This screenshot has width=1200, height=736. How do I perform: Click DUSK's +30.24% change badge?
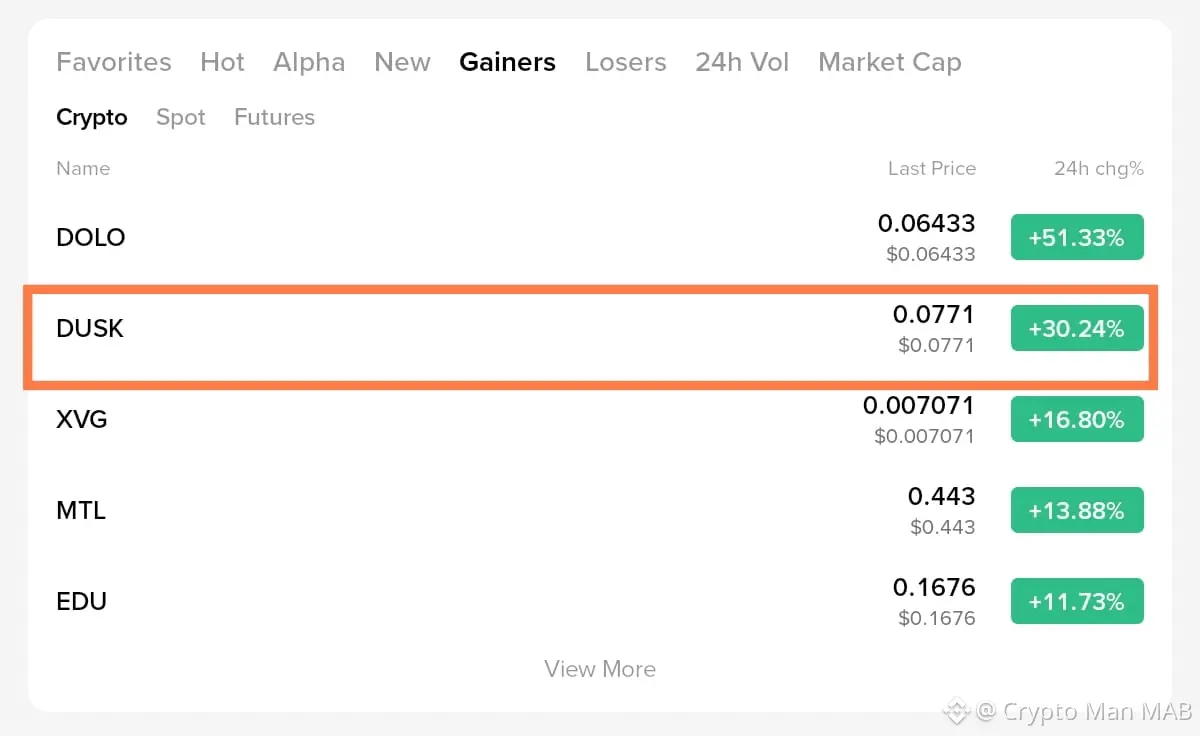click(x=1077, y=329)
